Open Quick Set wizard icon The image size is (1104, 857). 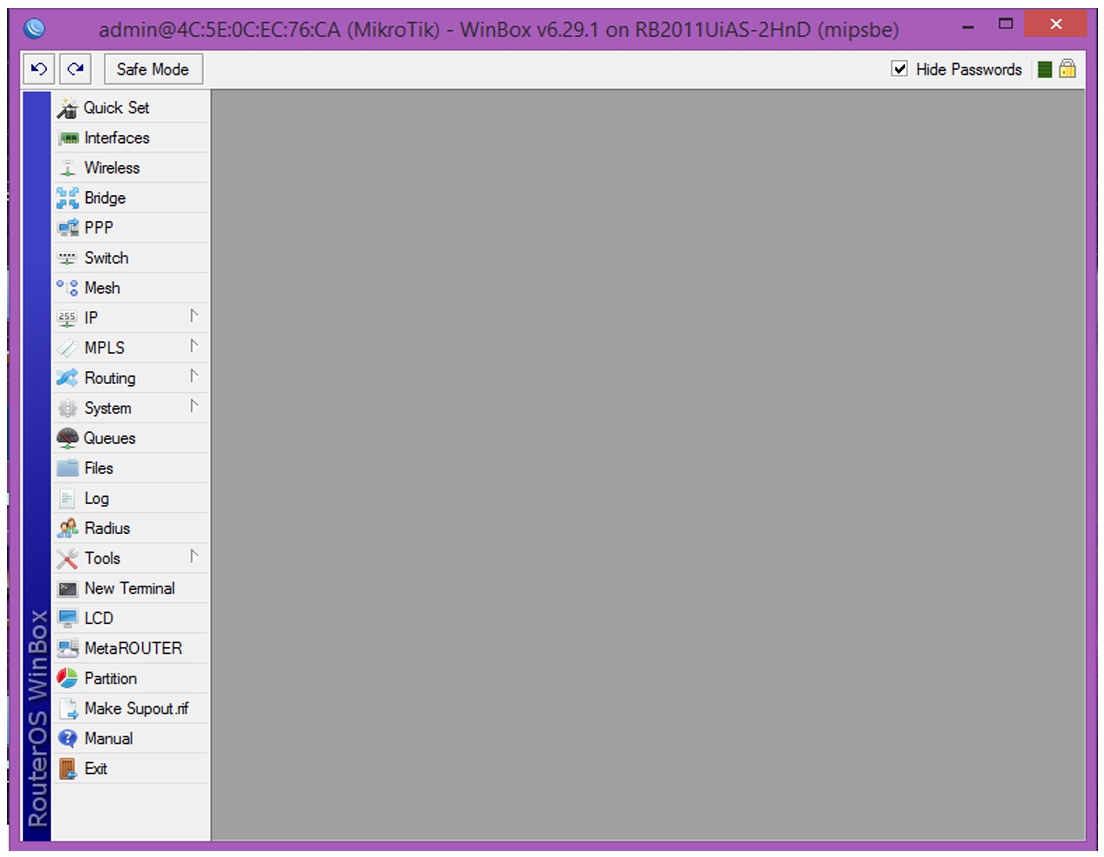(68, 108)
